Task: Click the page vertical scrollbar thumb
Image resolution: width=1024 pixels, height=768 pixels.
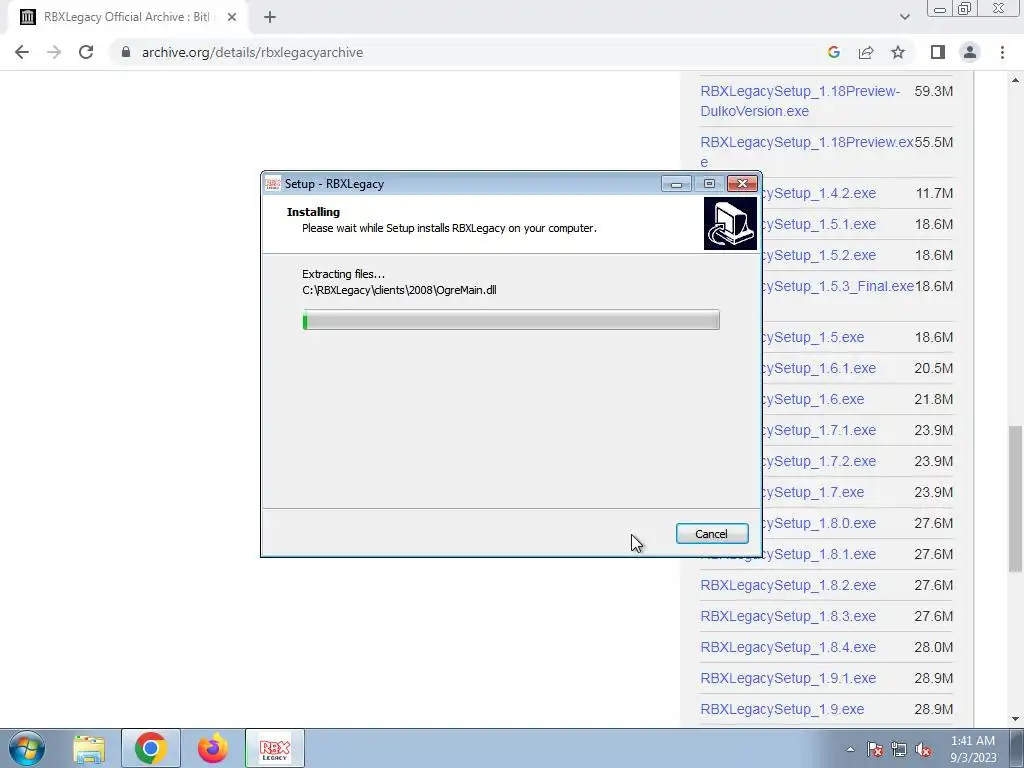Action: click(x=1015, y=499)
